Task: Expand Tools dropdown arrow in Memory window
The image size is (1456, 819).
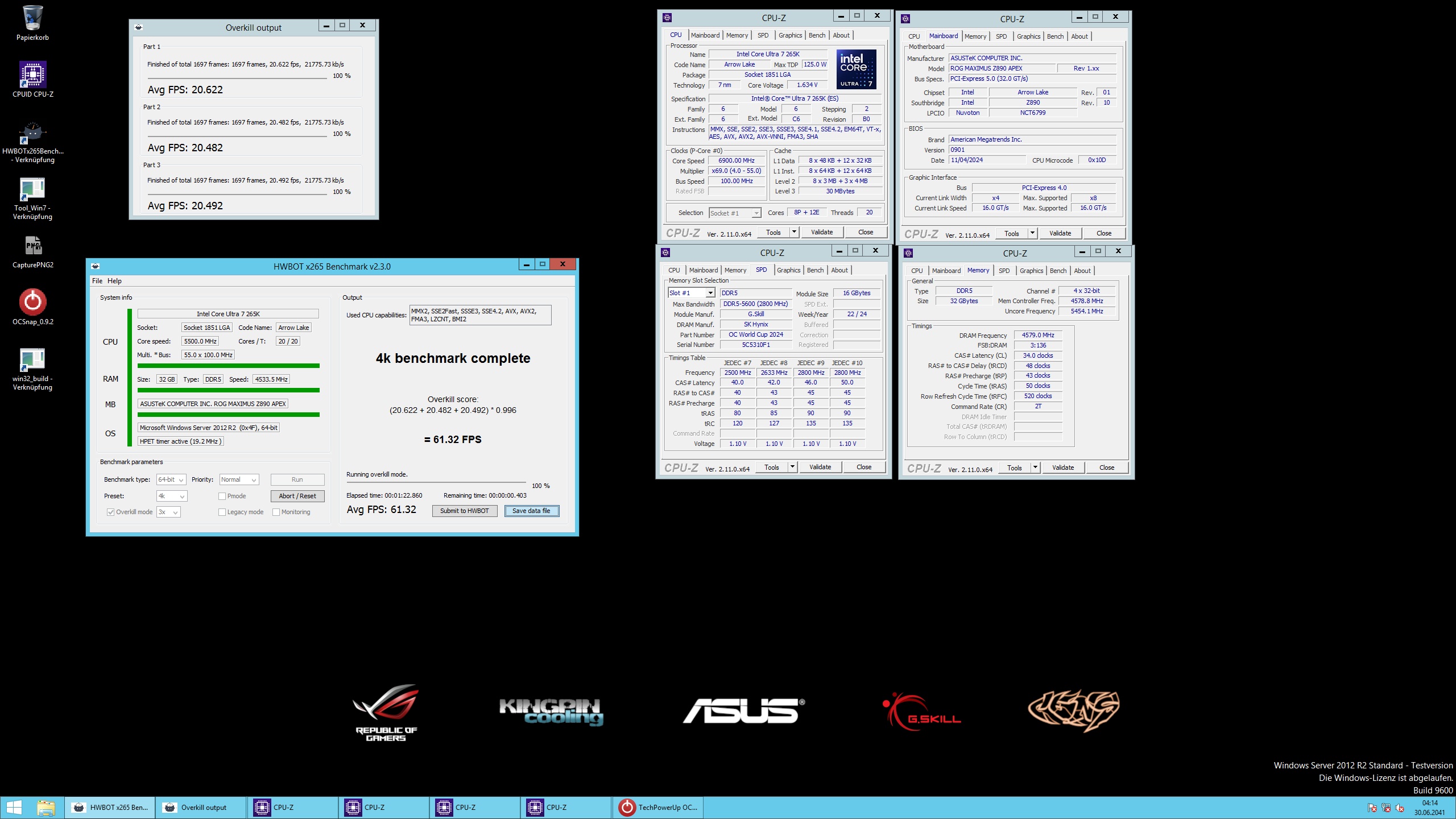Action: (x=1035, y=468)
